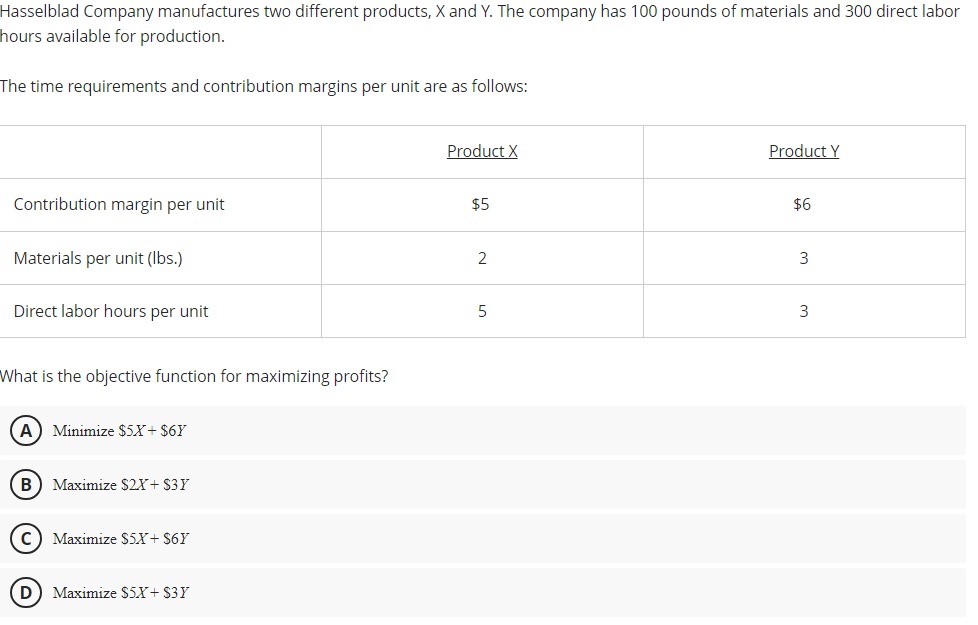Click the objective function question text

(194, 377)
